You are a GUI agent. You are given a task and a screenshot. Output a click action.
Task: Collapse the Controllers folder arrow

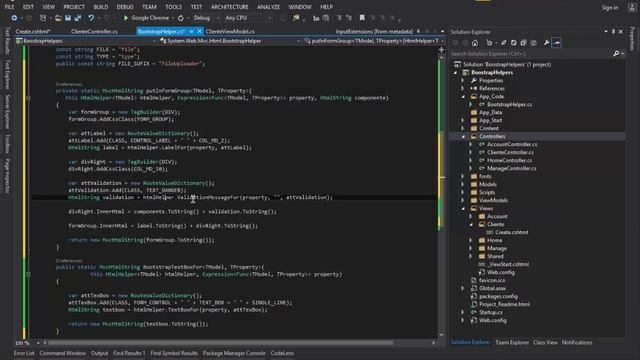463,136
